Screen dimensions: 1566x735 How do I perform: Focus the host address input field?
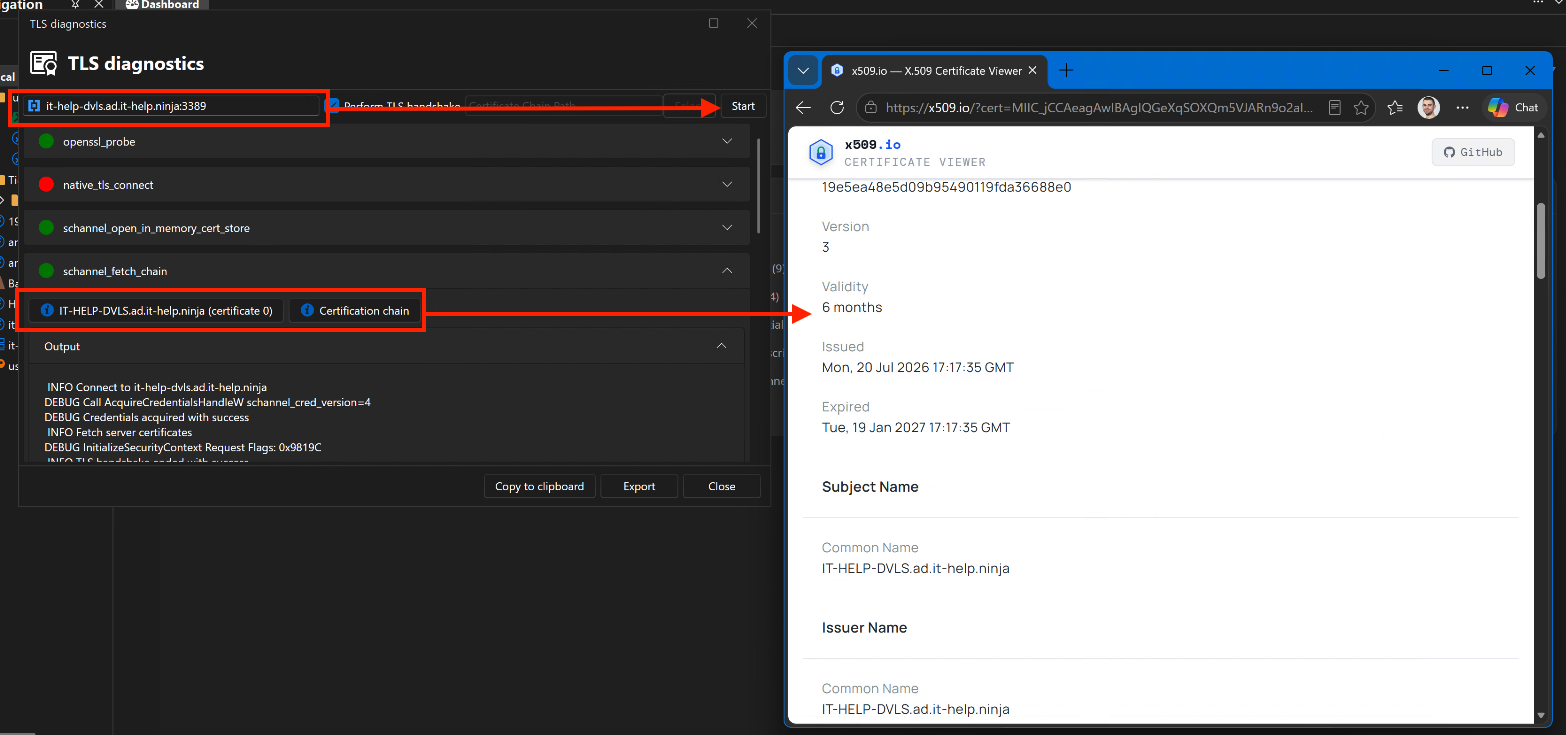(x=172, y=105)
